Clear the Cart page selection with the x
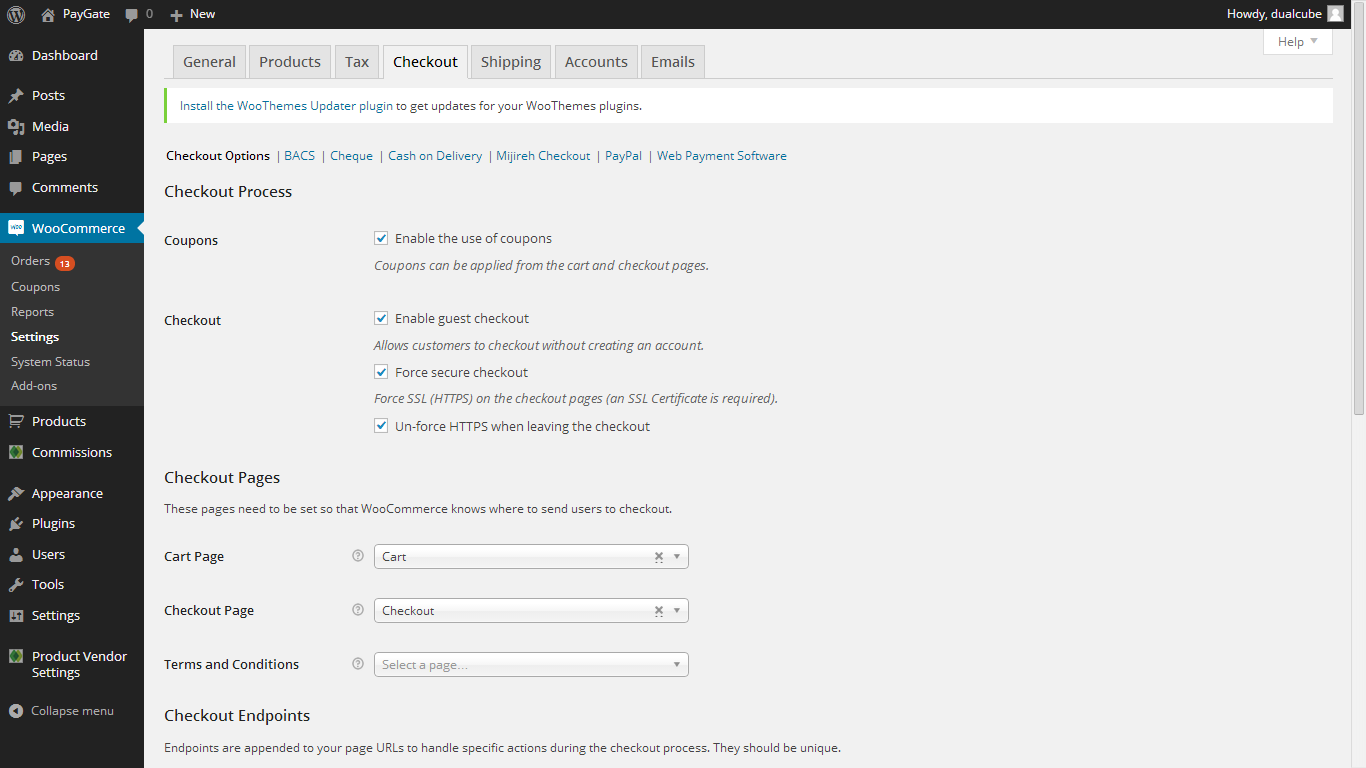1366x768 pixels. [x=659, y=557]
